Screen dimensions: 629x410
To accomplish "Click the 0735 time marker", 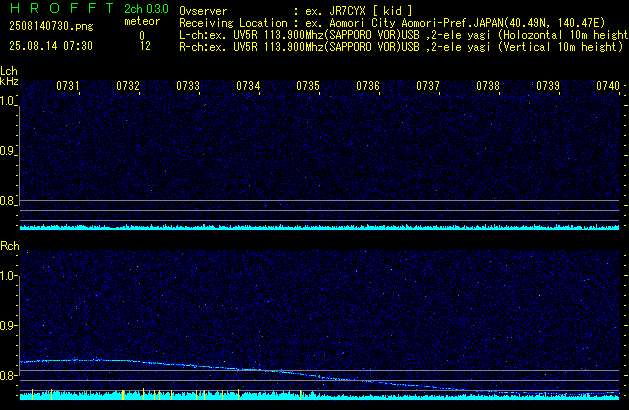I will (x=308, y=86).
